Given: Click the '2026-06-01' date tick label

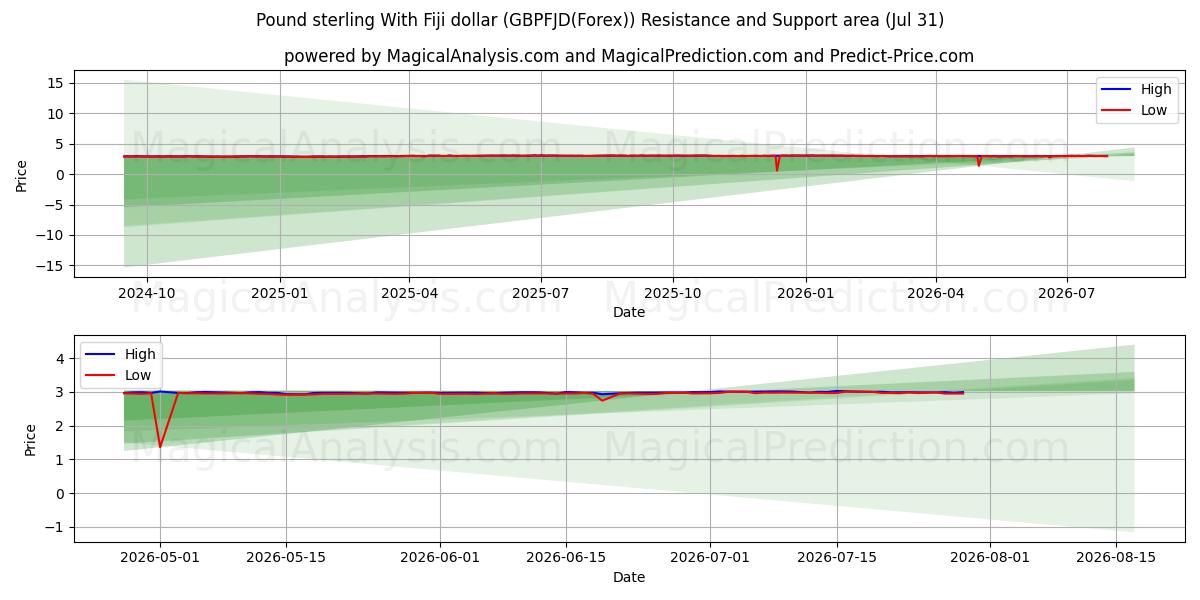Looking at the screenshot, I should 440,558.
